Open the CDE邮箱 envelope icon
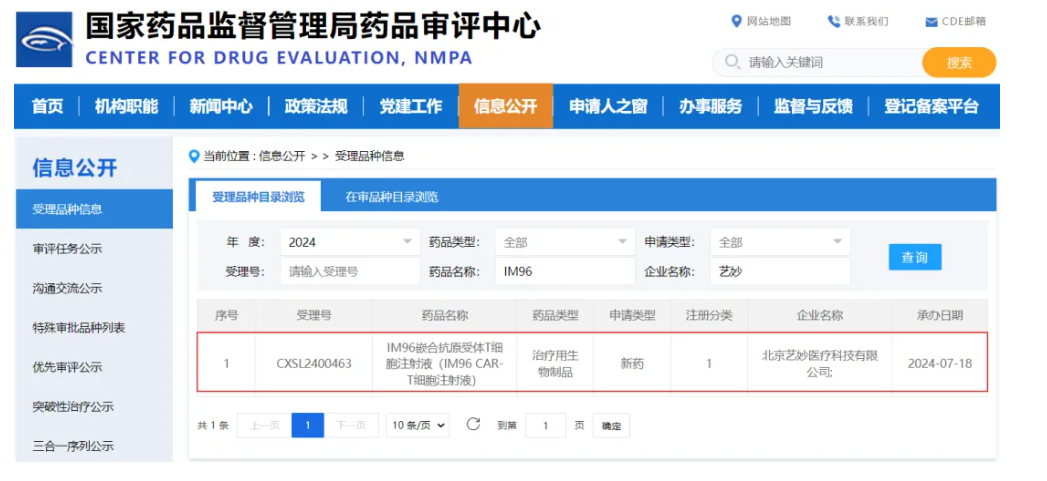The image size is (1047, 481). (x=931, y=21)
